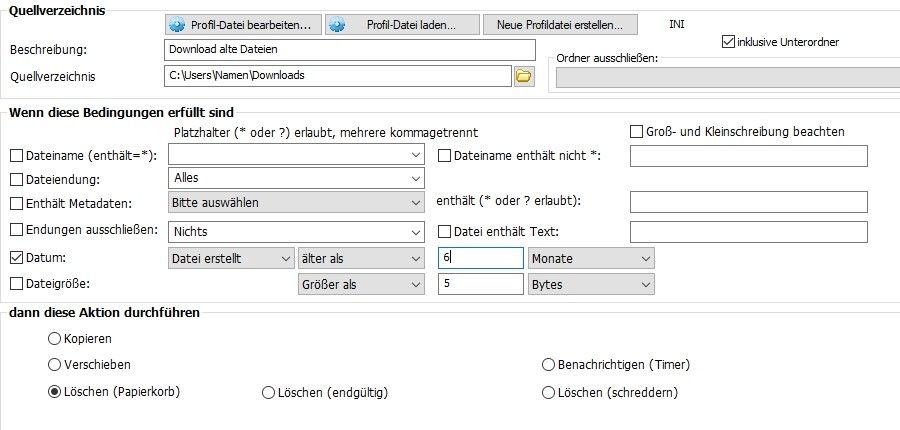Disable the 'Datum' checkbox
This screenshot has height=430, width=900.
[16, 258]
